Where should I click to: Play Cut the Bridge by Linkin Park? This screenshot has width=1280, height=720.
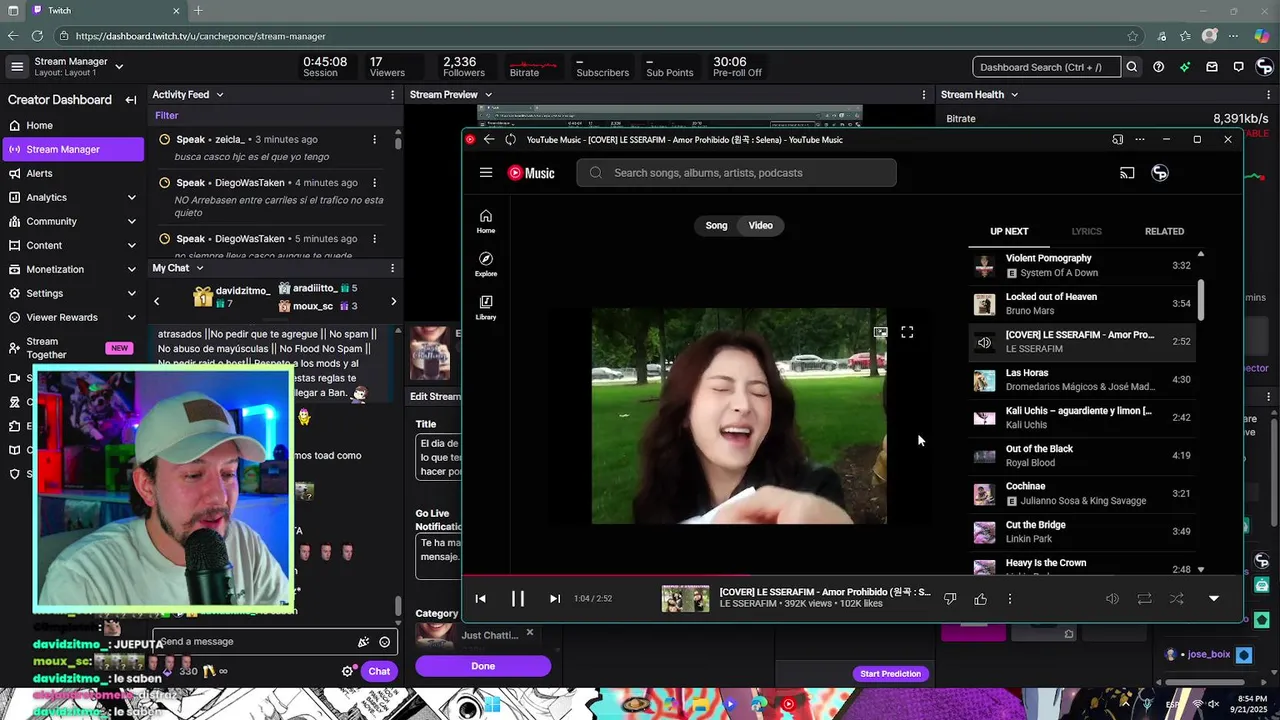click(1082, 531)
